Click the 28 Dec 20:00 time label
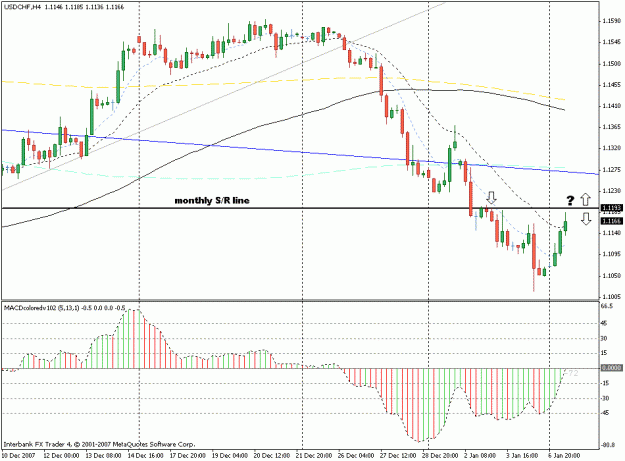Screen dimensions: 625x461 [440, 455]
